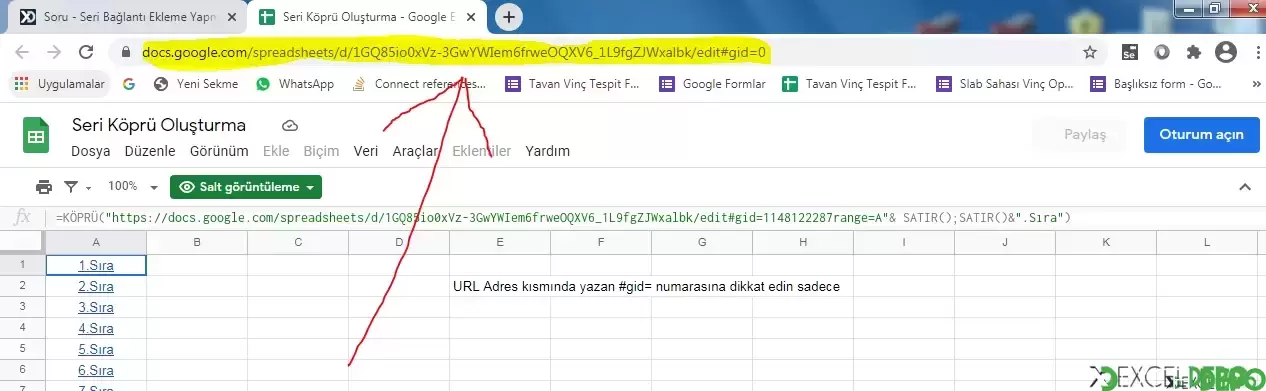Select row 1 header
The width and height of the screenshot is (1266, 391).
(23, 265)
